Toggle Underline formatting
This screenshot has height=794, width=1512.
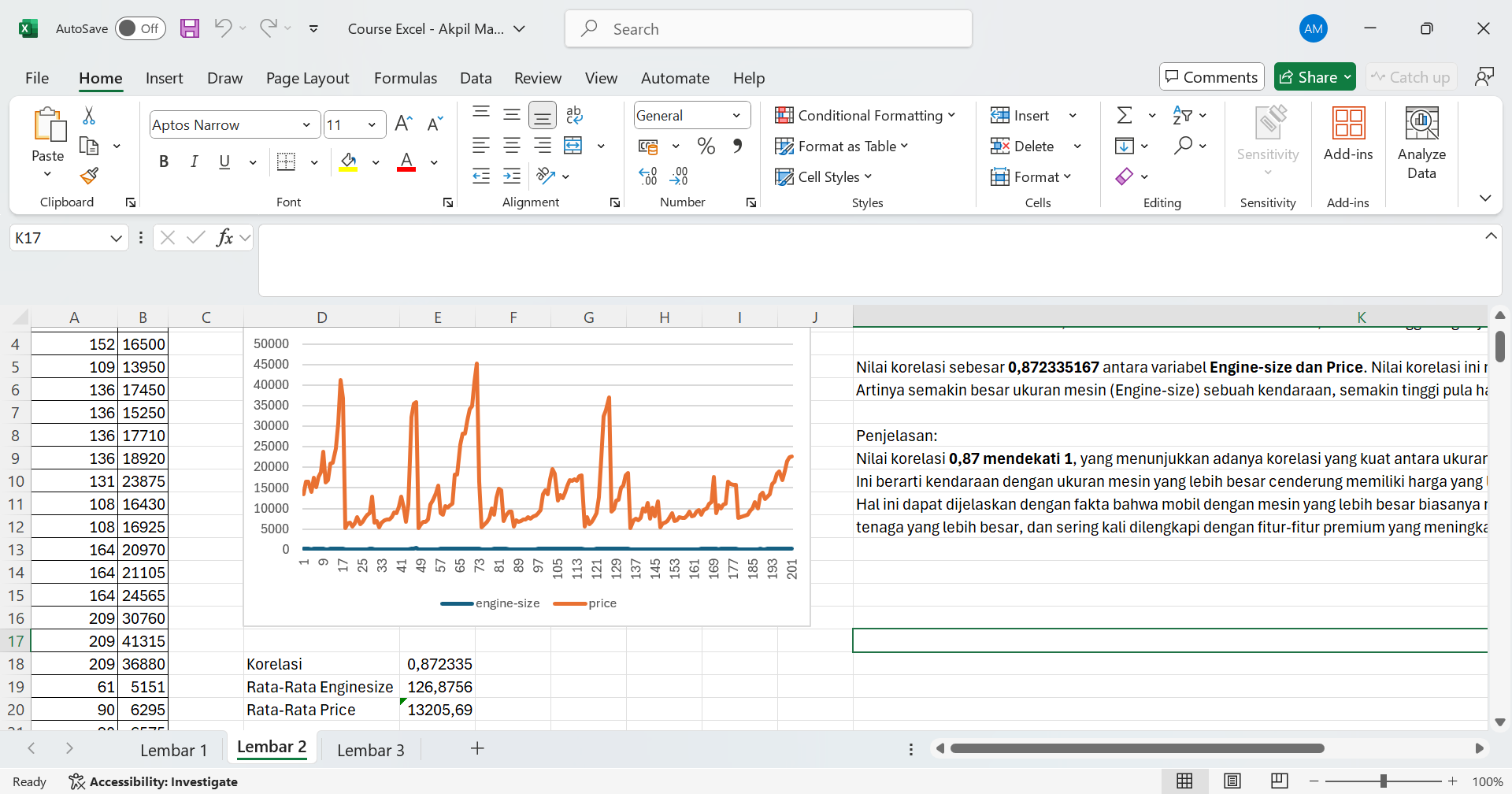[x=224, y=161]
